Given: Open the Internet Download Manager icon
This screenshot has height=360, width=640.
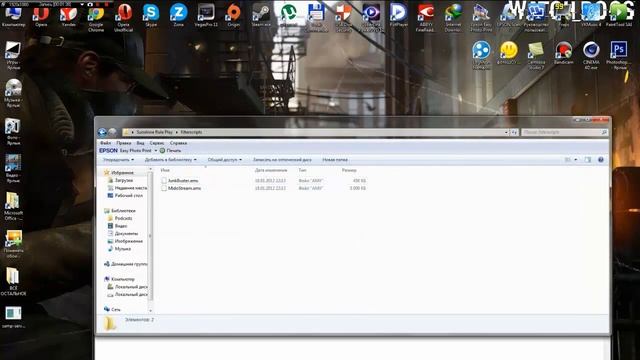Looking at the screenshot, I should tap(453, 18).
